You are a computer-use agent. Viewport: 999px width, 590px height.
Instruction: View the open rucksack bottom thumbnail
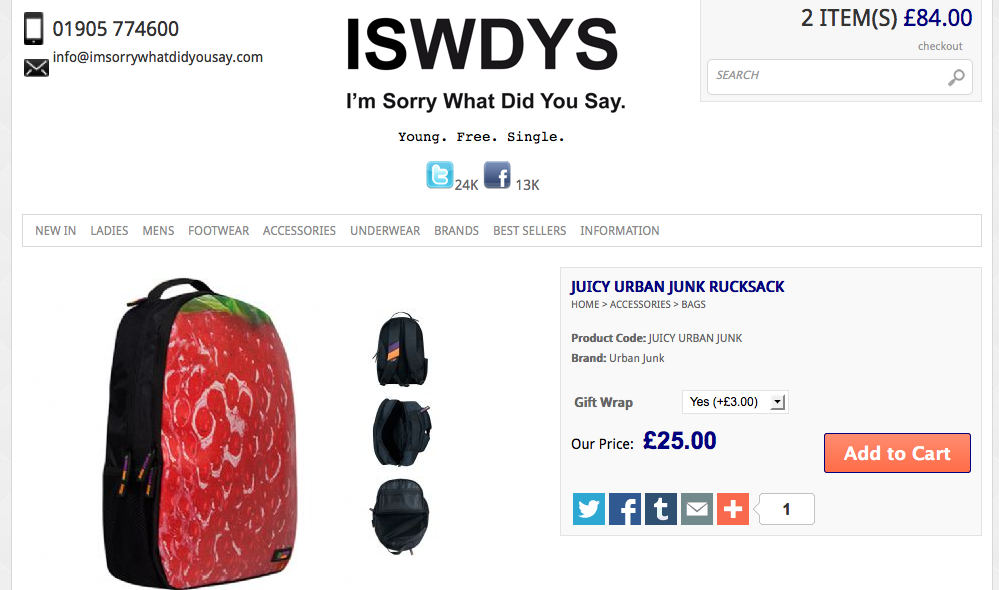coord(400,517)
